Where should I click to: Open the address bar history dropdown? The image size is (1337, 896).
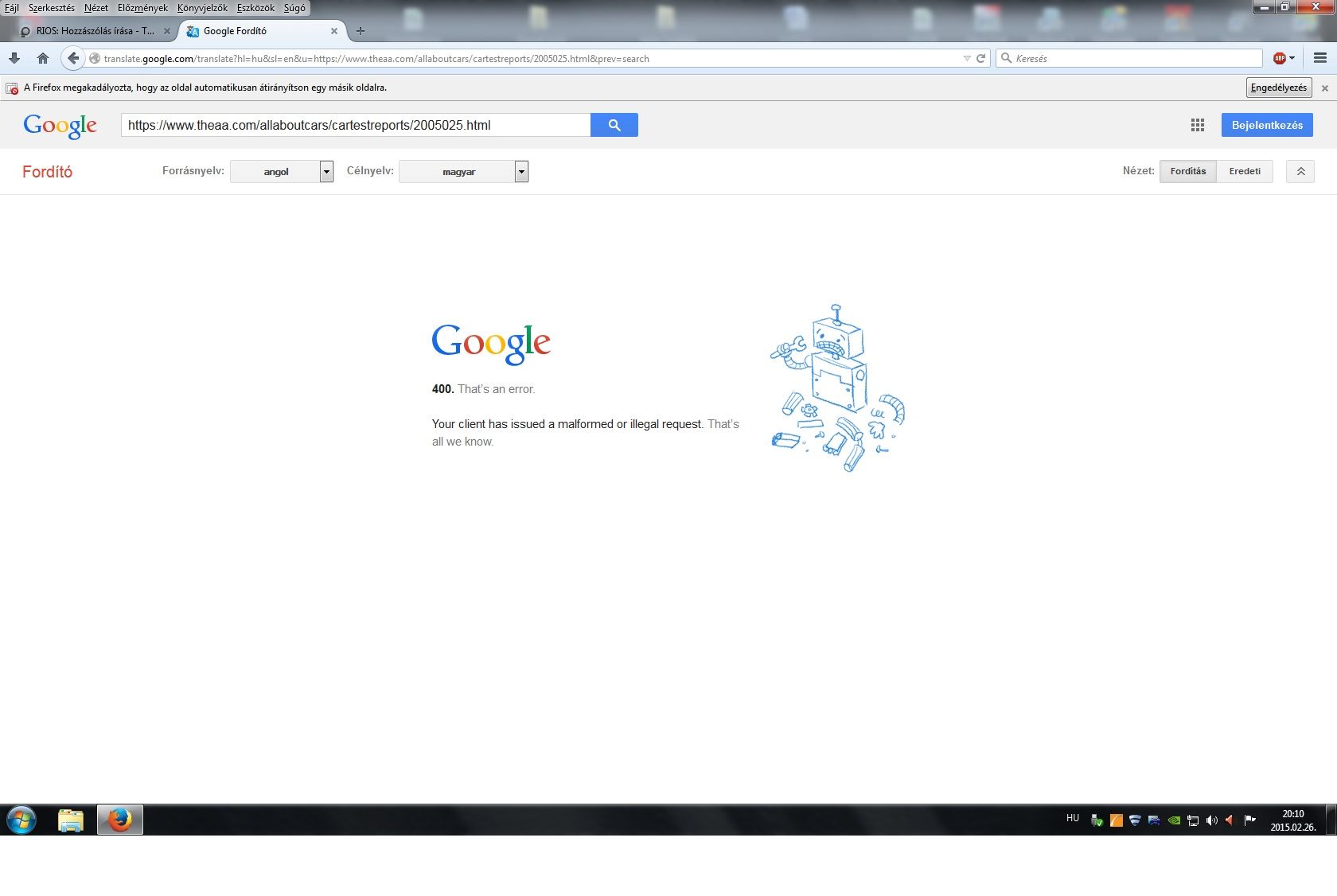[967, 58]
